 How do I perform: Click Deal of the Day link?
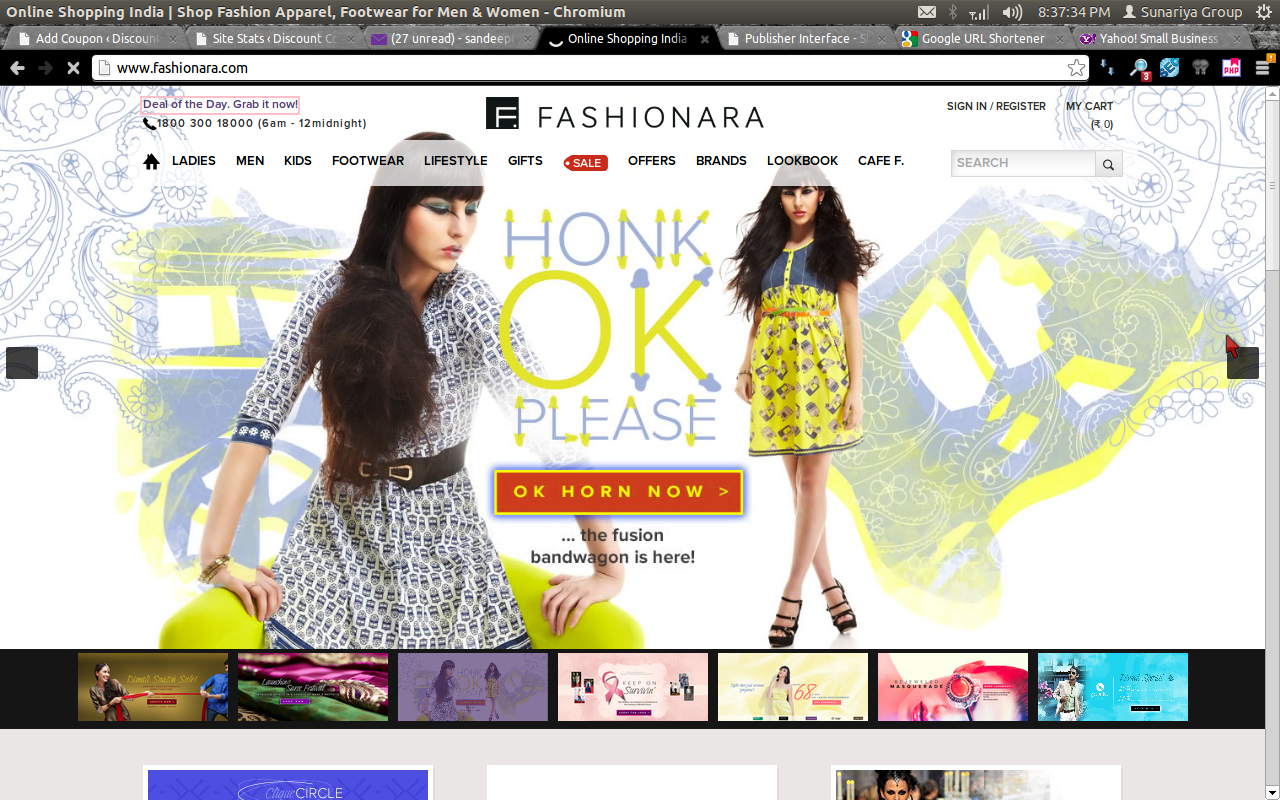(220, 104)
